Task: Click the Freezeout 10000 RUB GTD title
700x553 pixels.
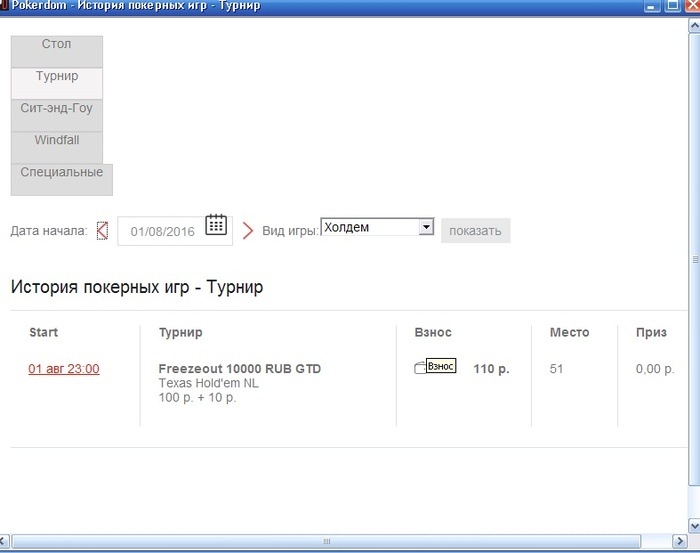Action: pos(240,369)
